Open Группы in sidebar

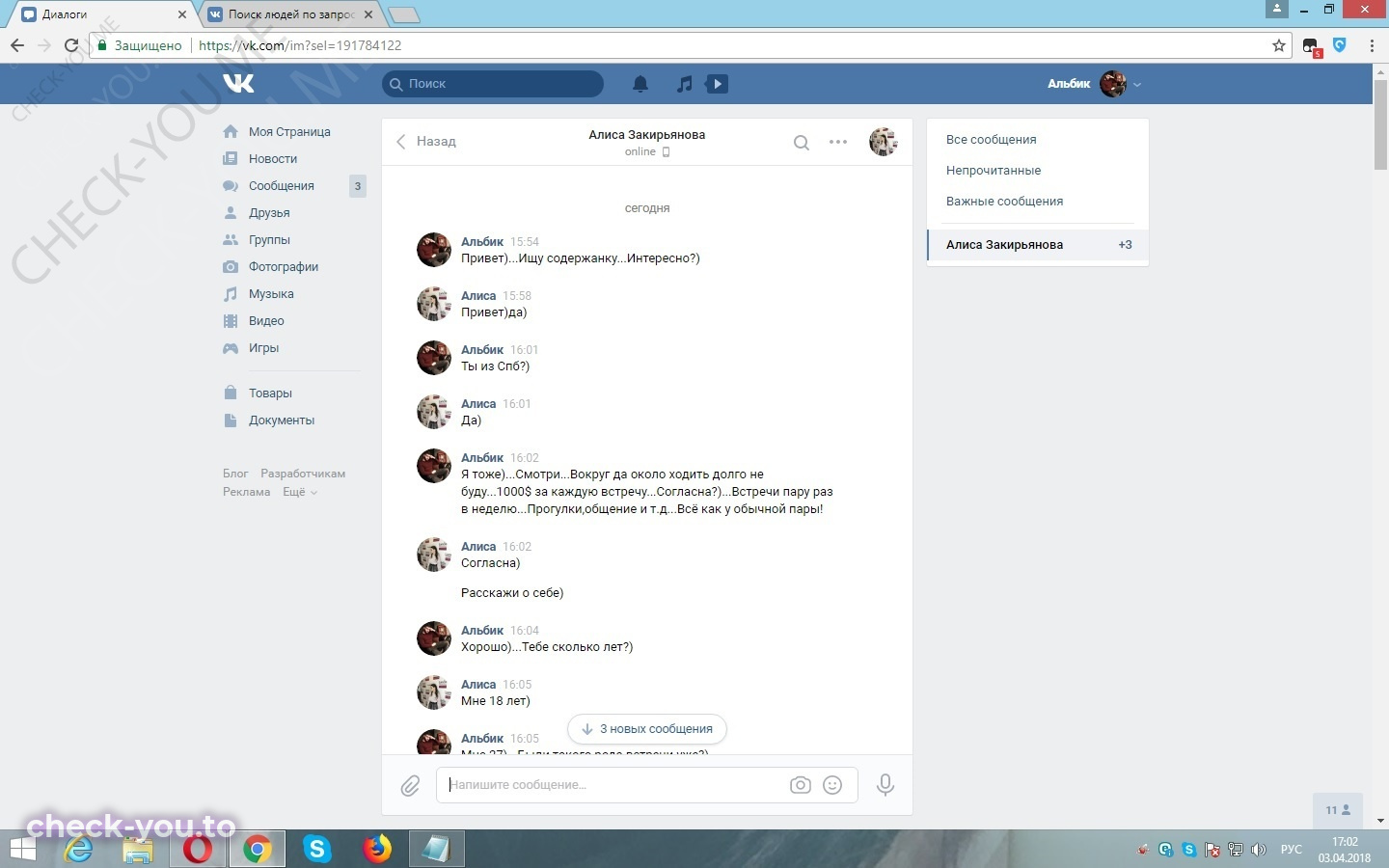269,240
